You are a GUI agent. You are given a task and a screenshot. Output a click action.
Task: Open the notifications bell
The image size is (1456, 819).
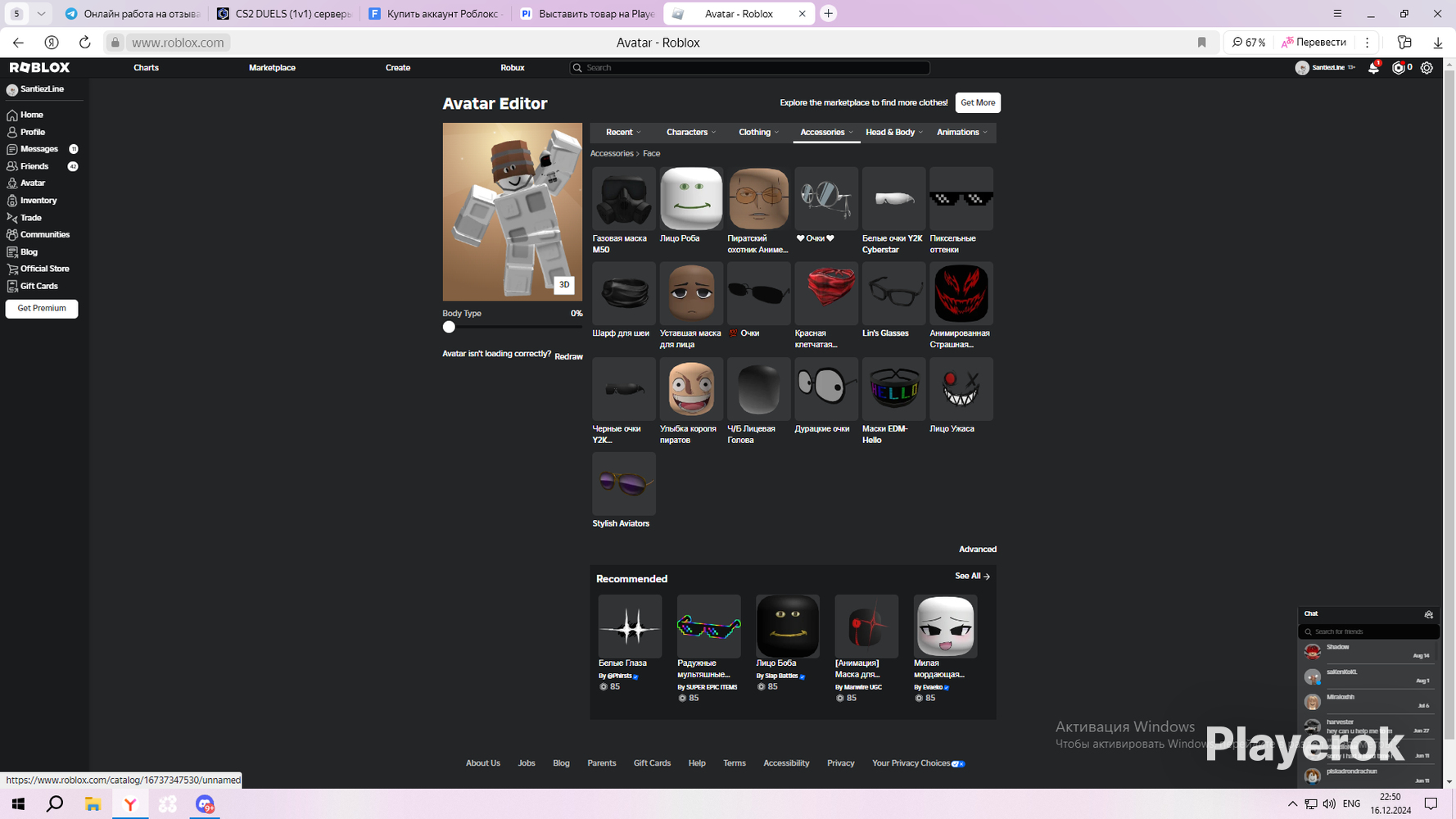1373,68
